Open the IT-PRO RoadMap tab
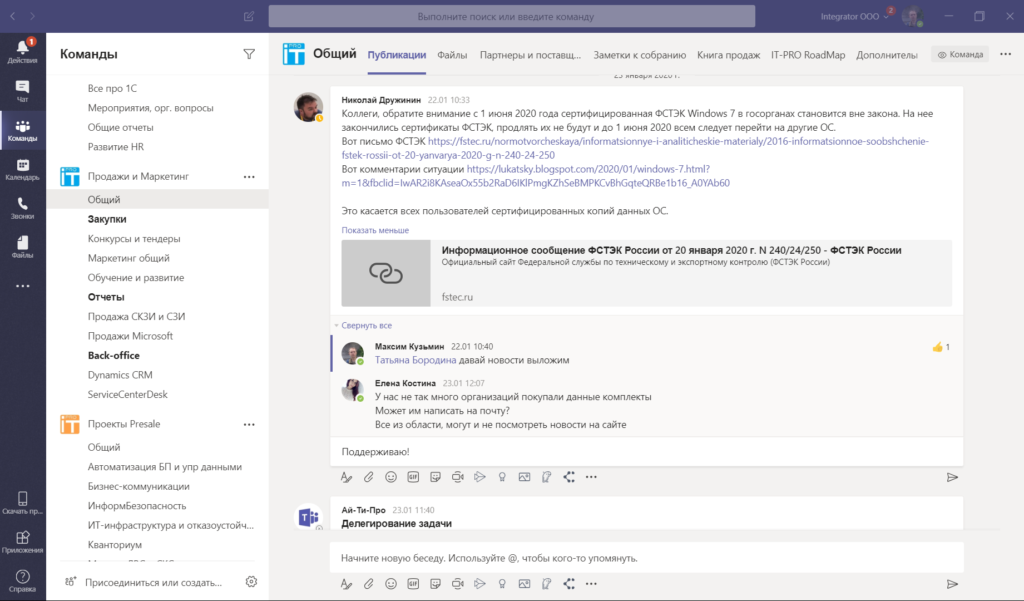Screen dimensions: 1024x601 pos(808,55)
